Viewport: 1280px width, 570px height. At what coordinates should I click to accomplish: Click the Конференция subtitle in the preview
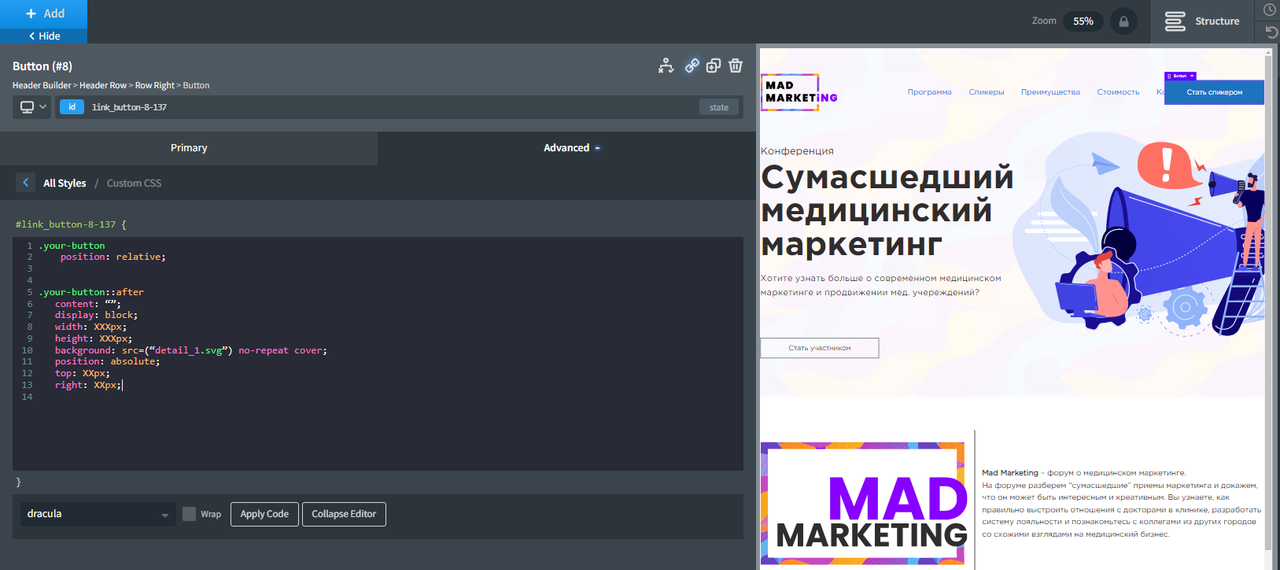click(x=797, y=151)
